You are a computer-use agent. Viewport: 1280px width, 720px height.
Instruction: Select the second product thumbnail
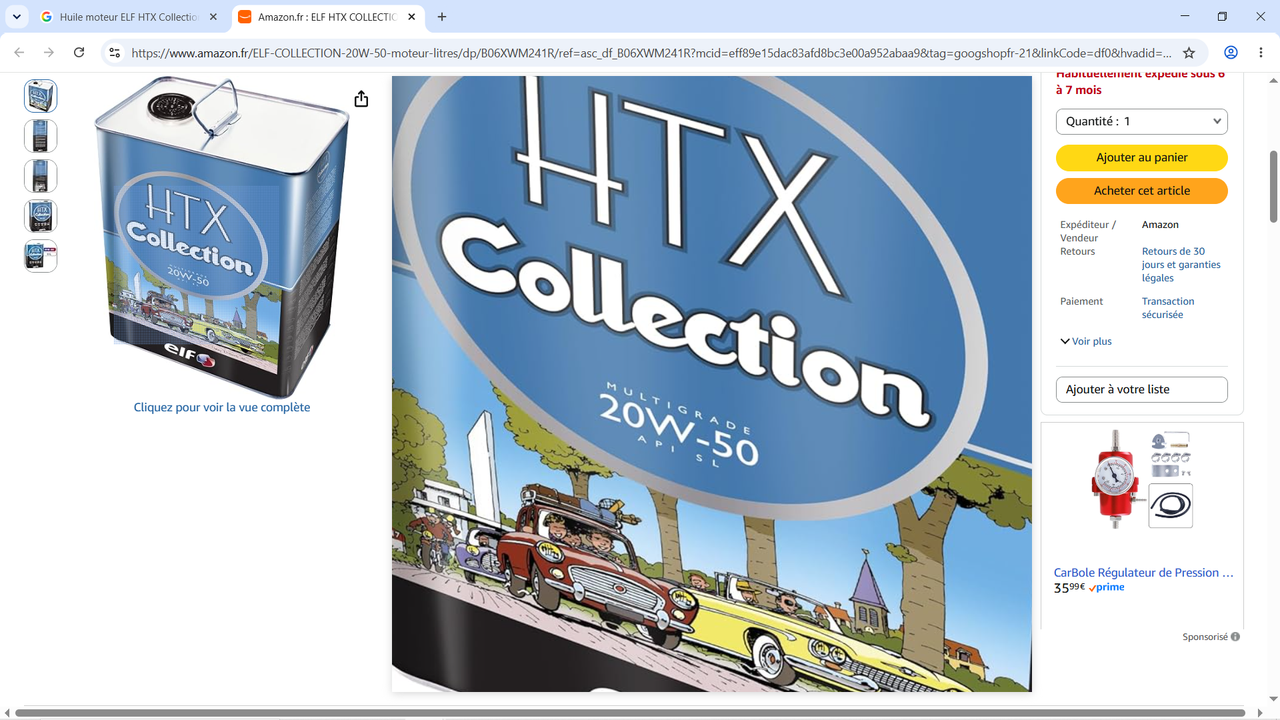pos(41,136)
